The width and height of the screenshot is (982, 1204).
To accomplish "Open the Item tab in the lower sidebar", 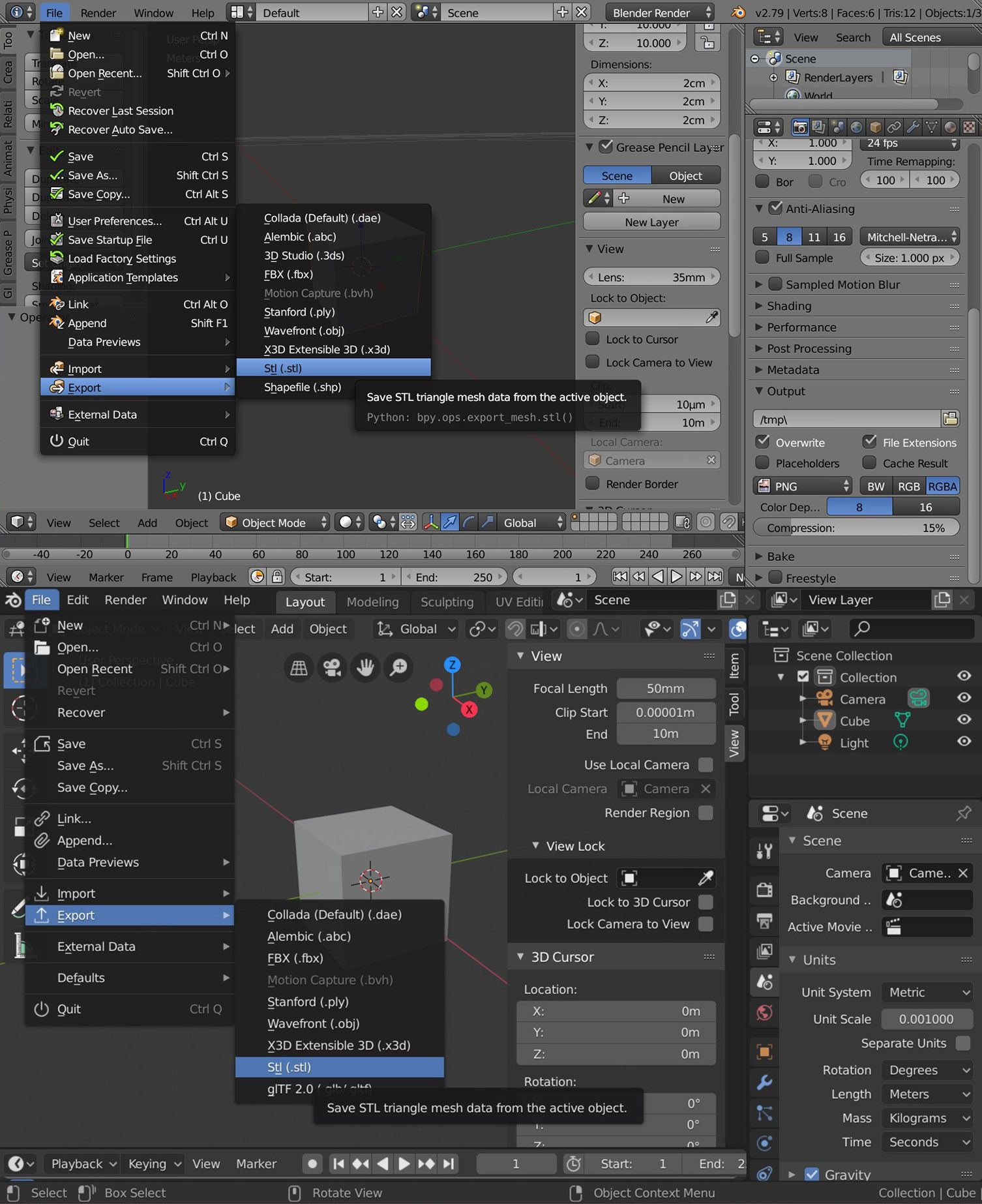I will (734, 667).
